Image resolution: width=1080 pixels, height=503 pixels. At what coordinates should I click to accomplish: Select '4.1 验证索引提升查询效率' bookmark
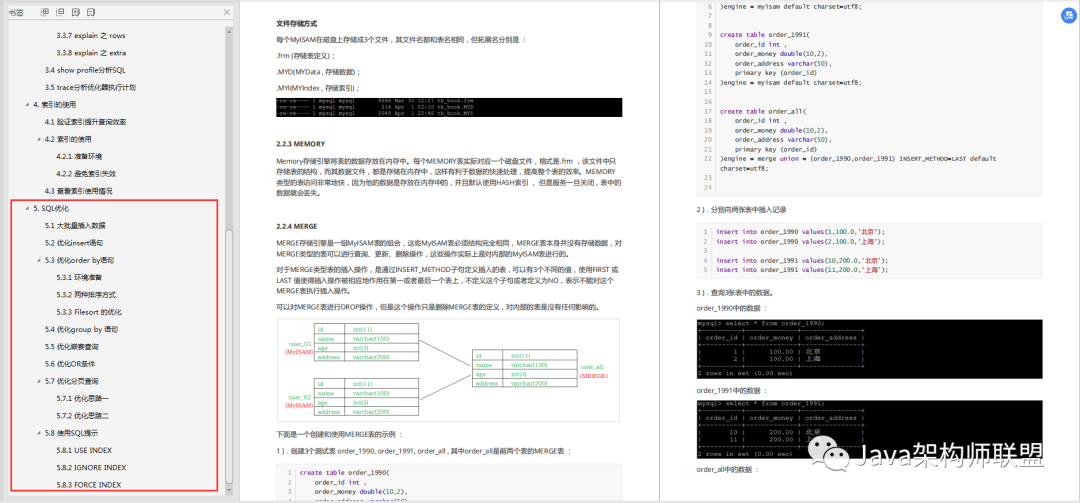[85, 121]
